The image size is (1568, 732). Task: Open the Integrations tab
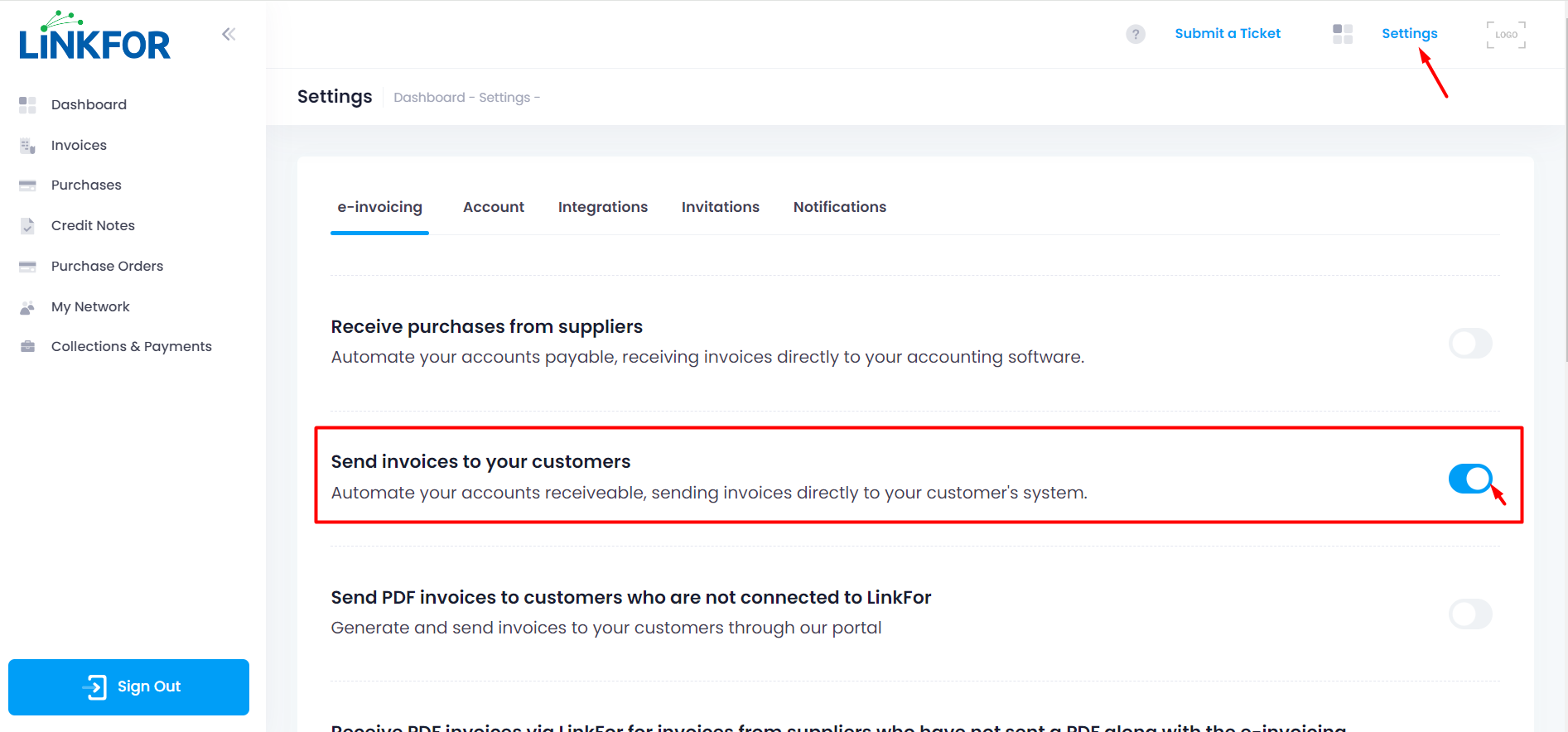click(603, 207)
